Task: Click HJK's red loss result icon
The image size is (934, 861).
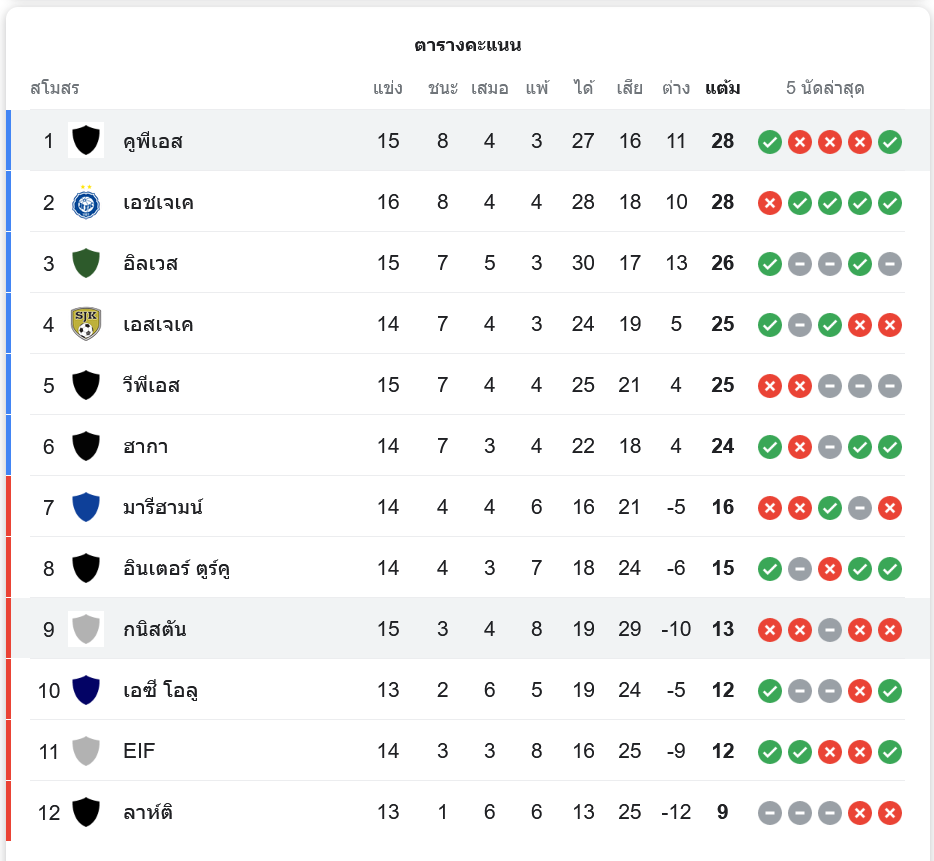Action: pos(769,203)
